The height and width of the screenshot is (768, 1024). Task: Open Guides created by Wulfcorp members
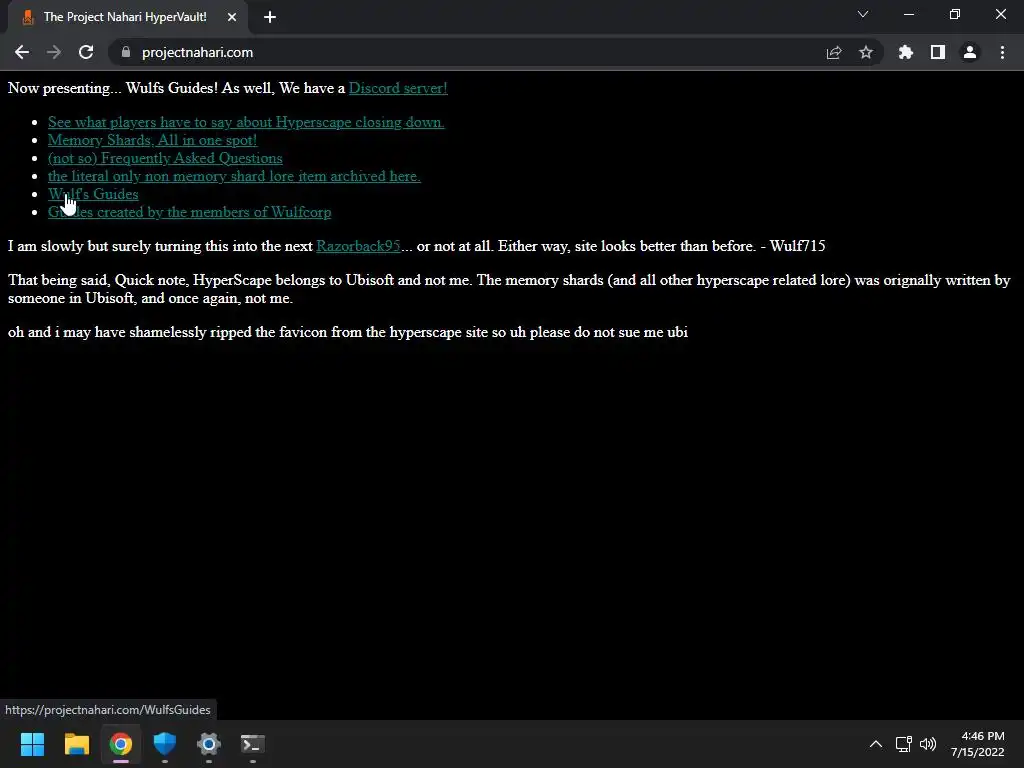(x=189, y=212)
